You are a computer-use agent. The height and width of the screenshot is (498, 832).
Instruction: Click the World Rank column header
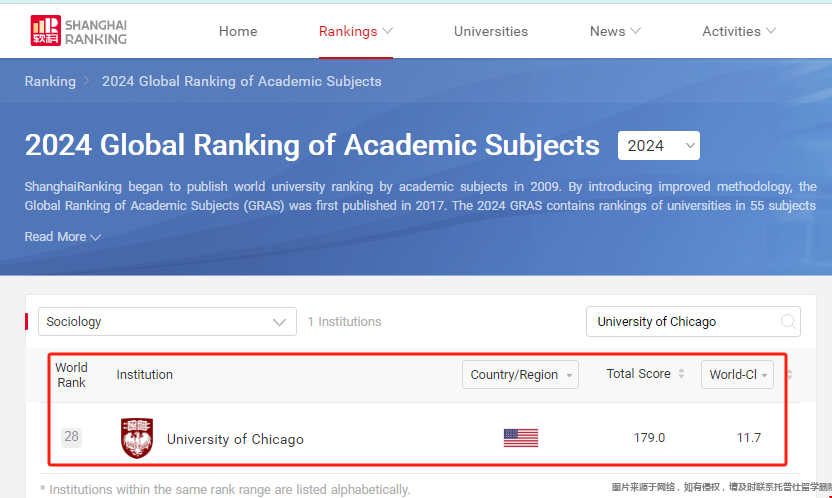tap(71, 375)
